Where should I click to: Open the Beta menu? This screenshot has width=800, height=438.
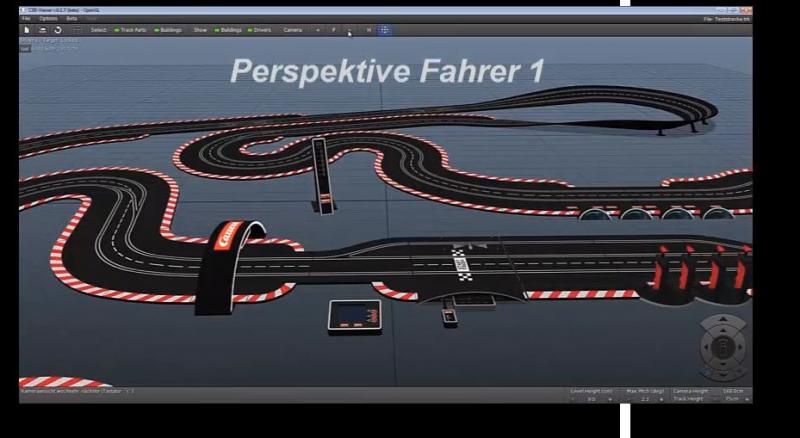[x=71, y=18]
